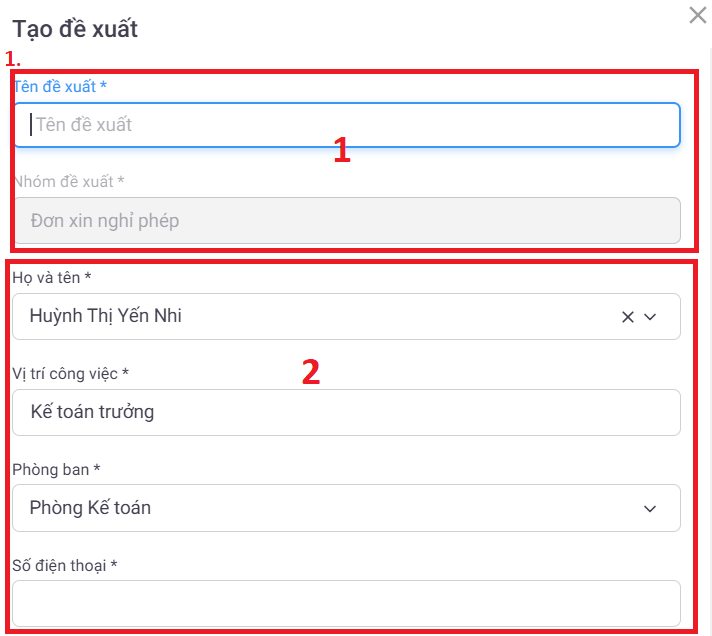Click the large red number 1 annotation

342,152
